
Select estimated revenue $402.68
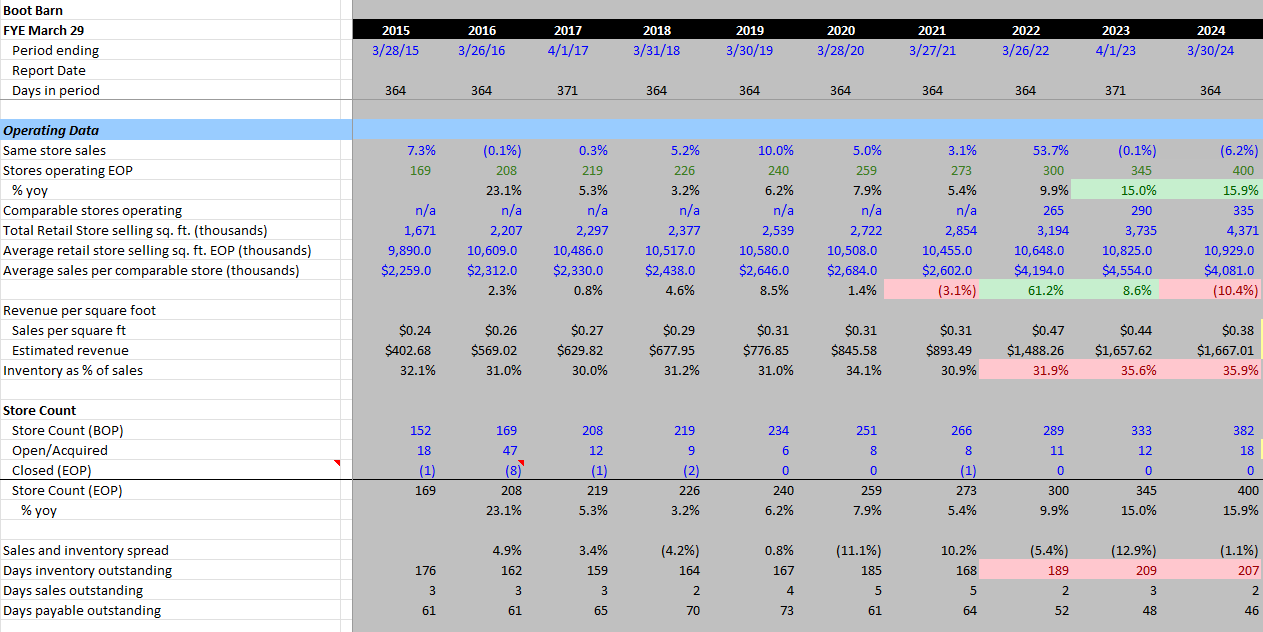pos(408,350)
